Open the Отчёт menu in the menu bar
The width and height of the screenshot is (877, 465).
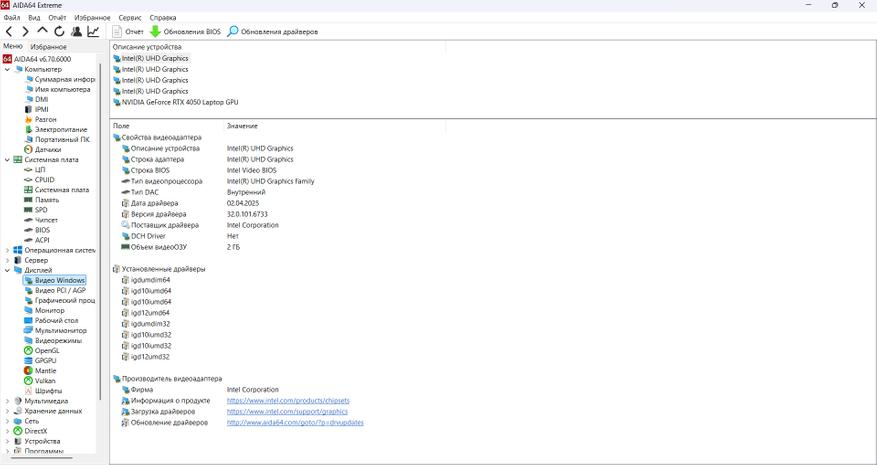pos(57,18)
